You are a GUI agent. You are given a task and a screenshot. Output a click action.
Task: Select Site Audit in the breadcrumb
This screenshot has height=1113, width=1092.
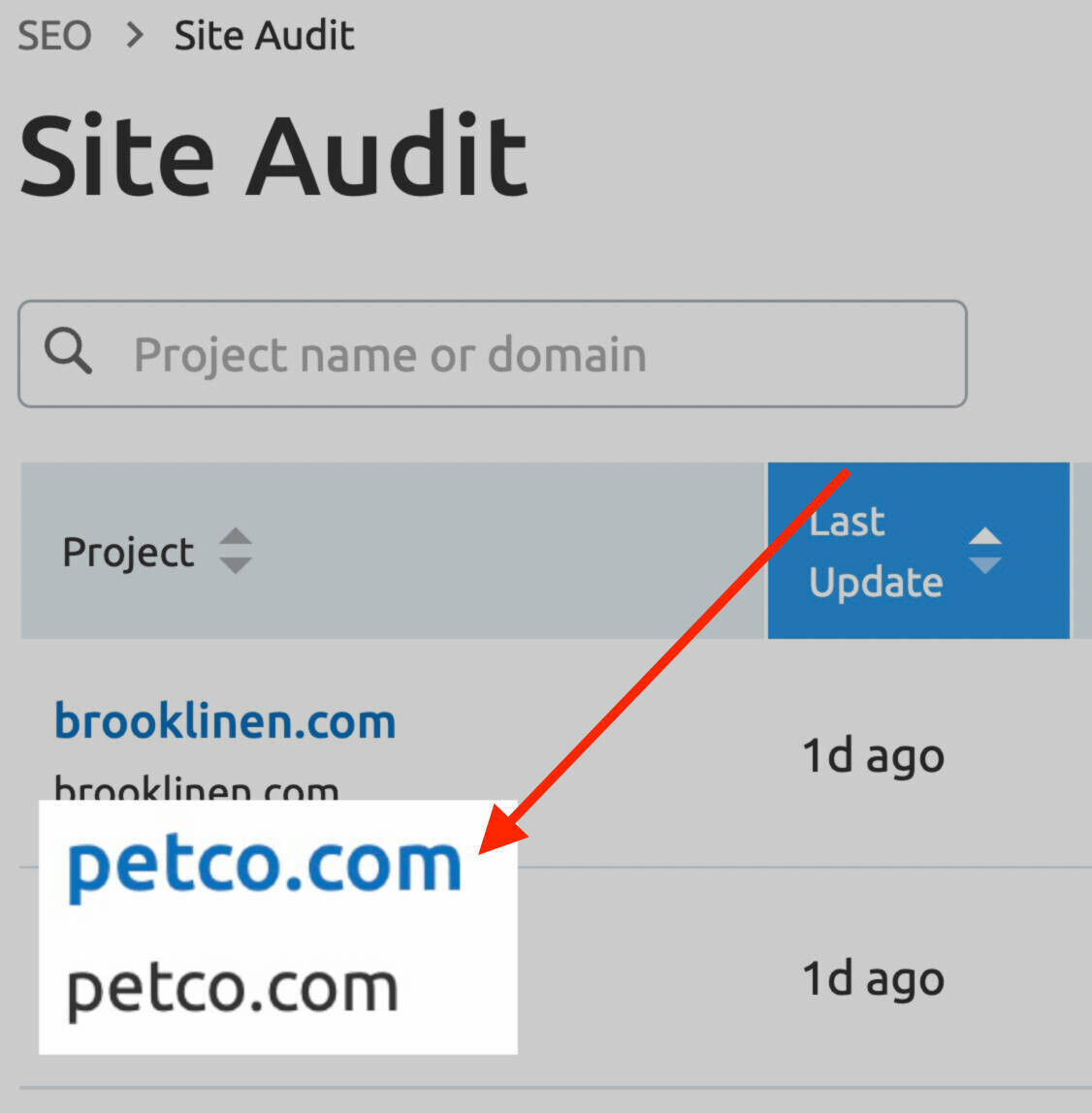click(263, 34)
